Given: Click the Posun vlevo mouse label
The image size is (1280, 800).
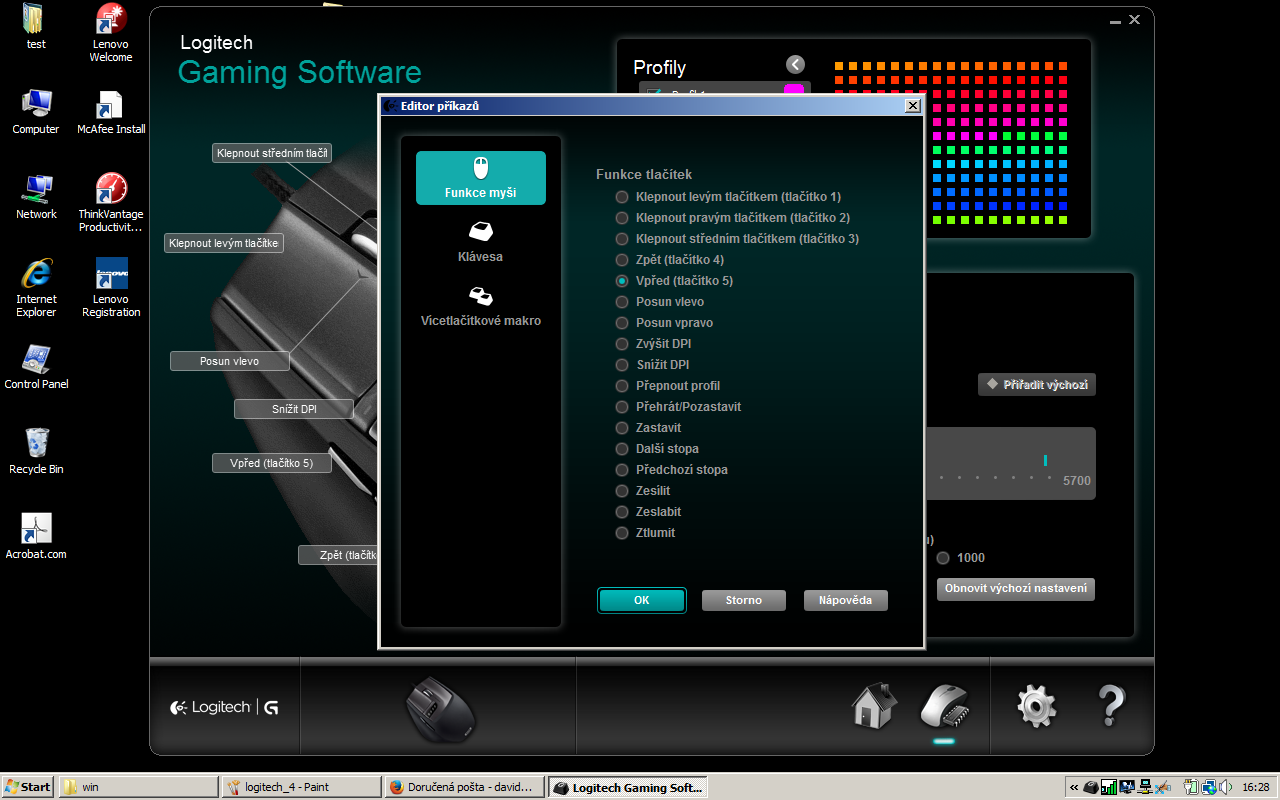Looking at the screenshot, I should [229, 361].
